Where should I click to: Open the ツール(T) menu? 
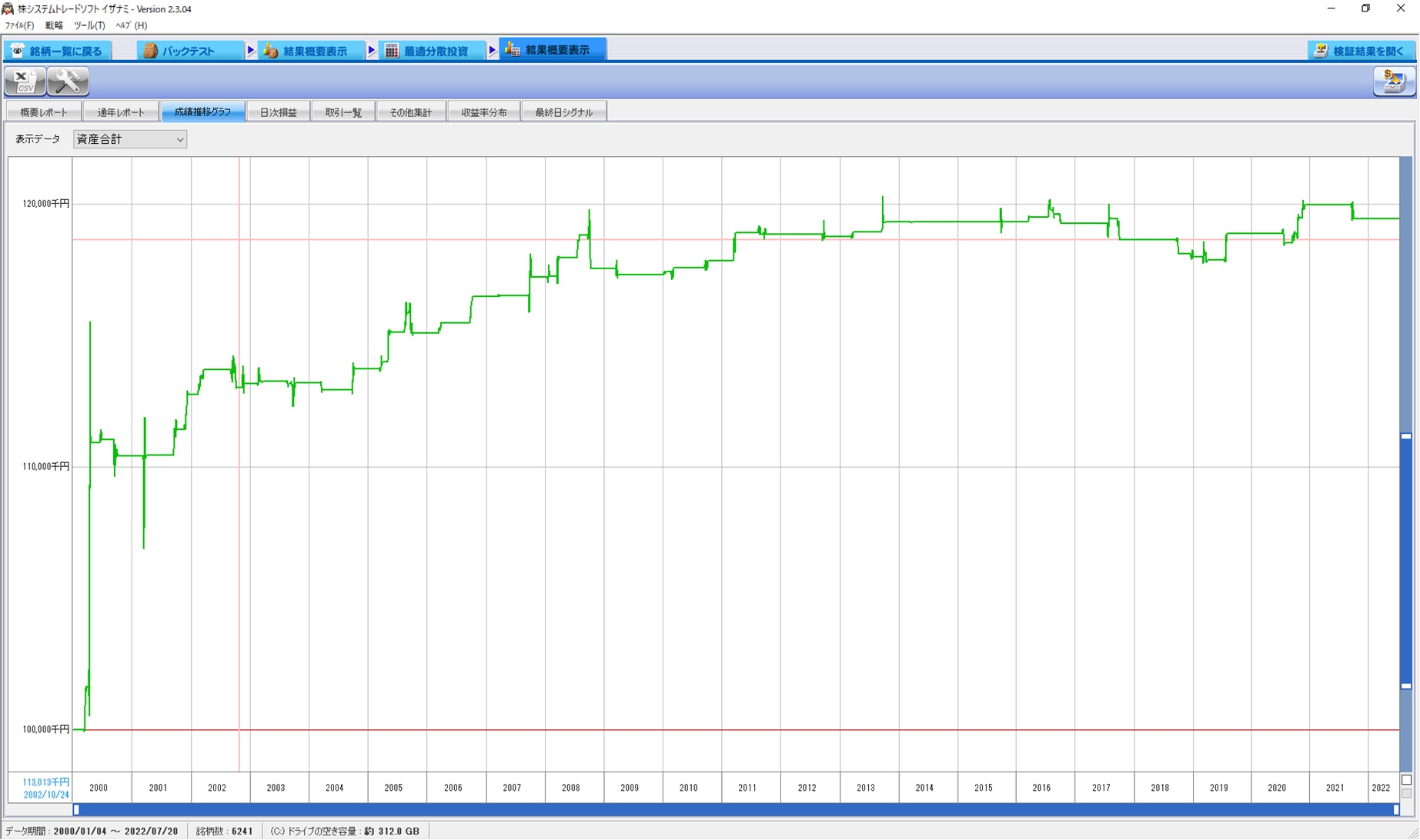click(89, 25)
